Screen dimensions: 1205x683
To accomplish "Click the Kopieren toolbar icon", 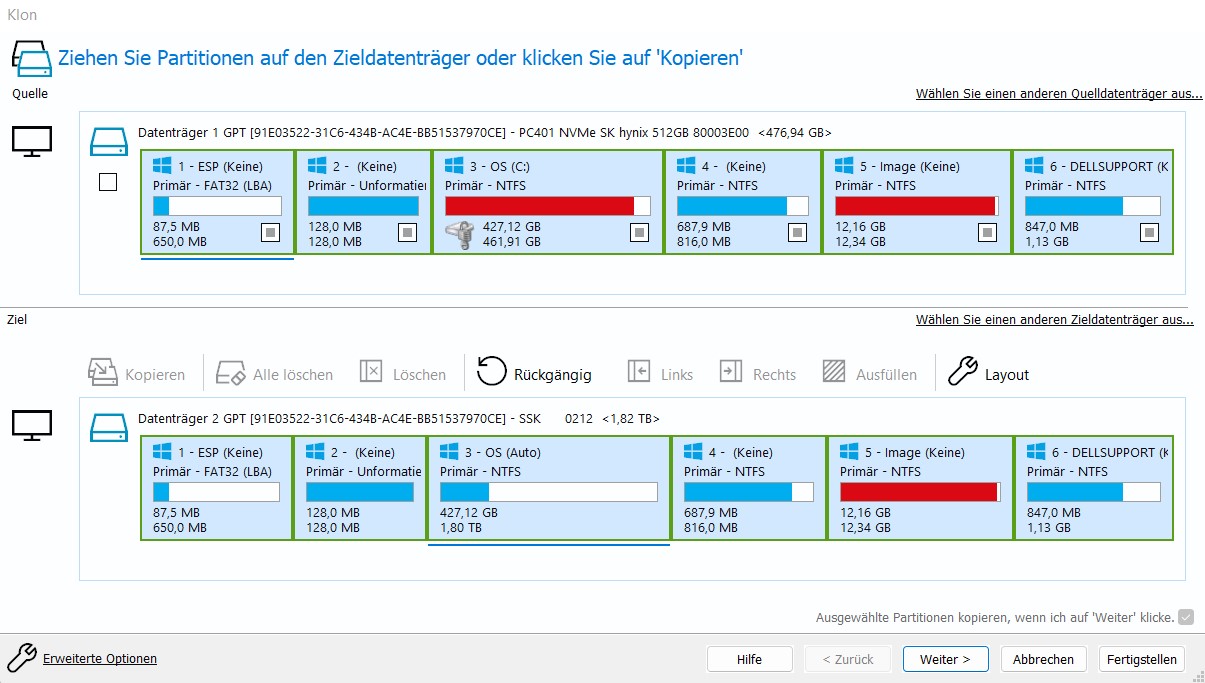I will click(x=103, y=373).
